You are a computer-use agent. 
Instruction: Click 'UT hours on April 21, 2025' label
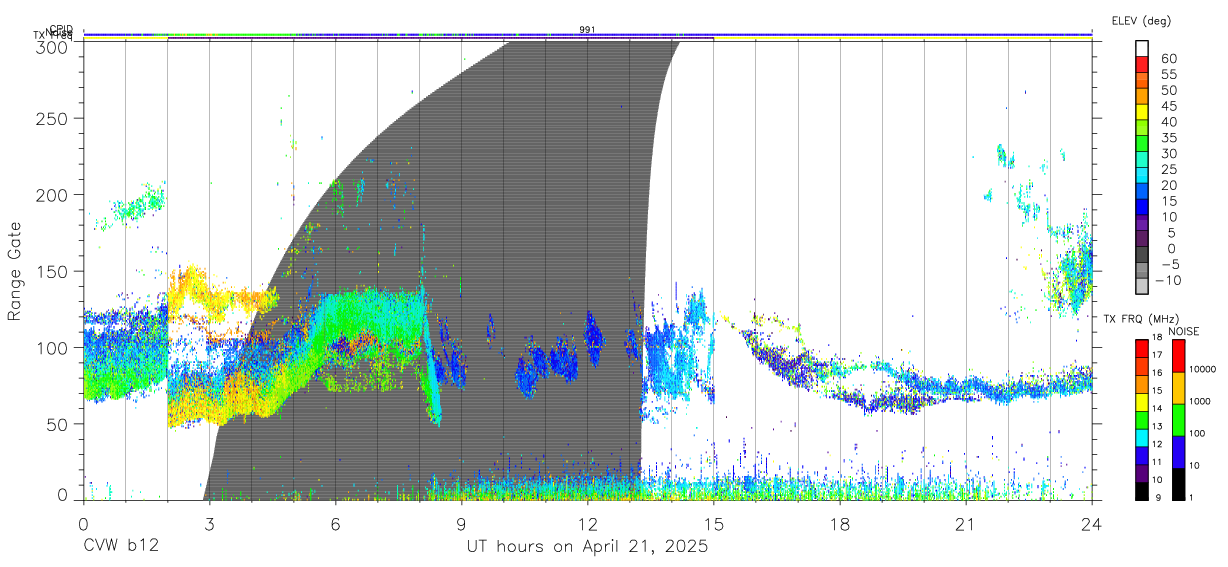pos(587,547)
